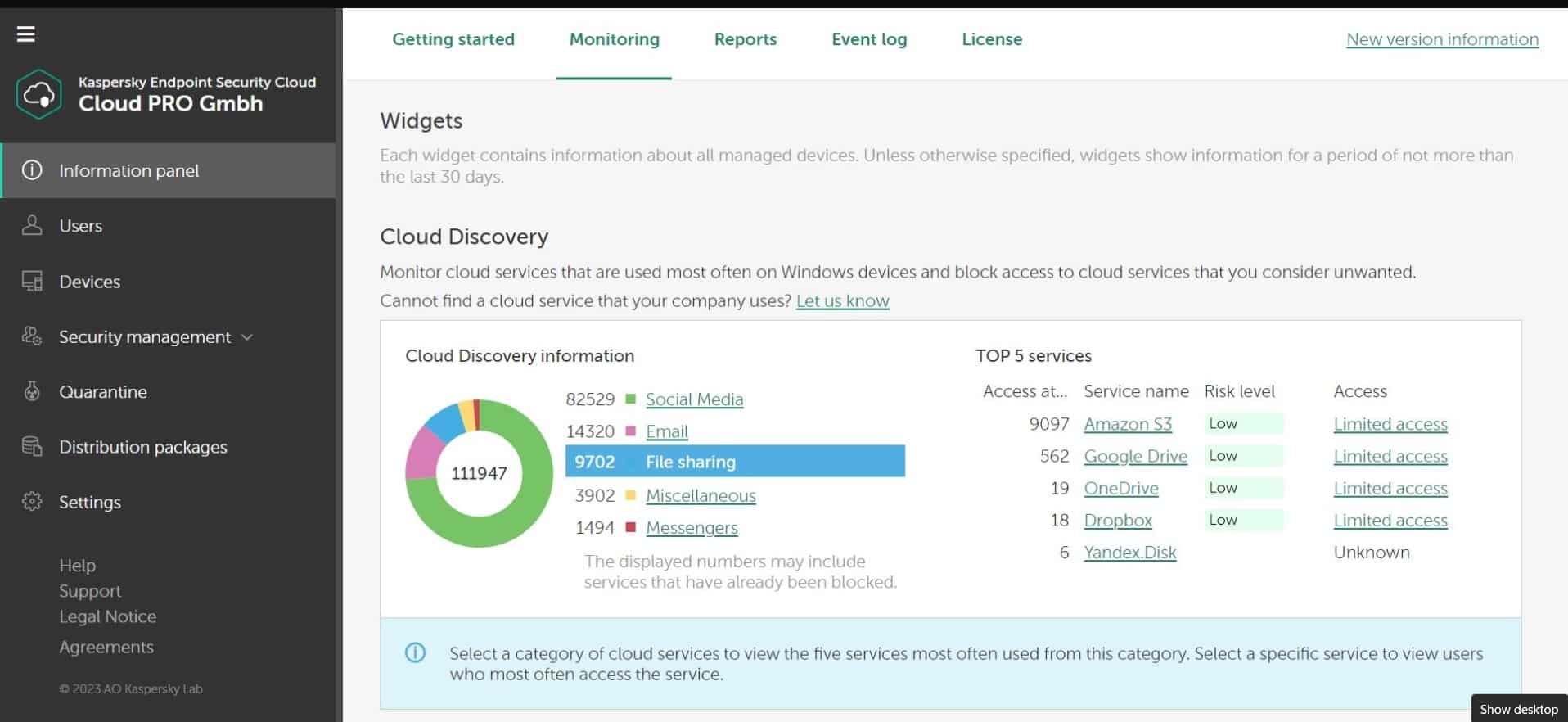Select the highlighted File sharing row
1568x722 pixels.
[x=735, y=461]
